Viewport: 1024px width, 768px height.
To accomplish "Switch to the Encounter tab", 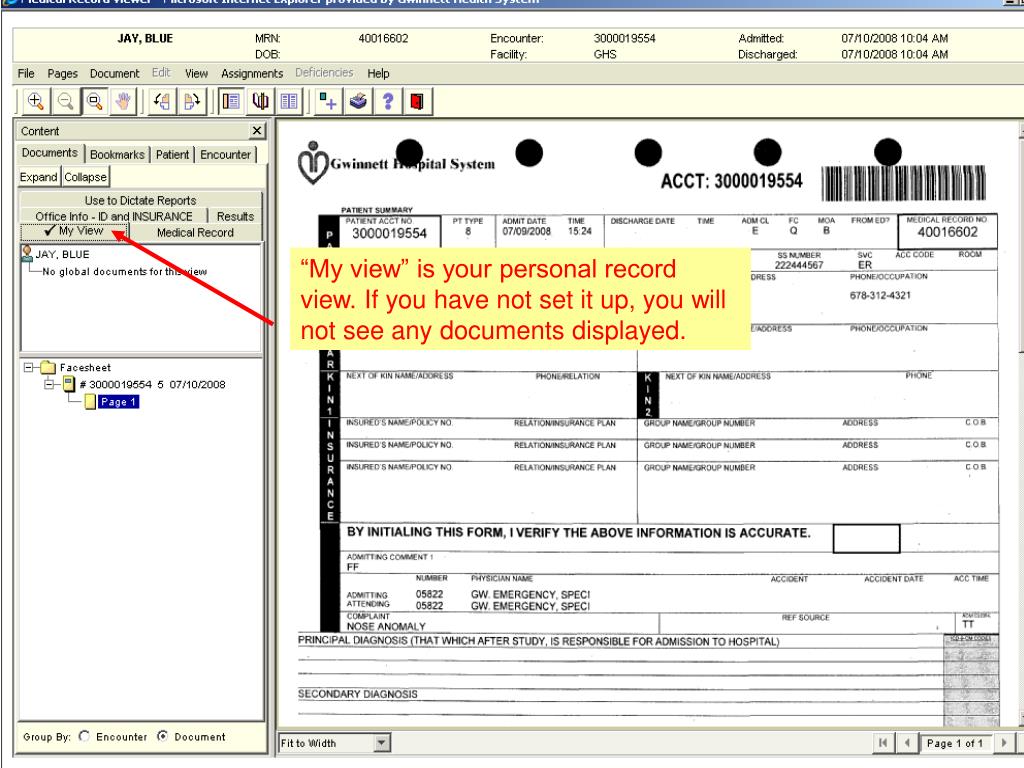I will (225, 155).
